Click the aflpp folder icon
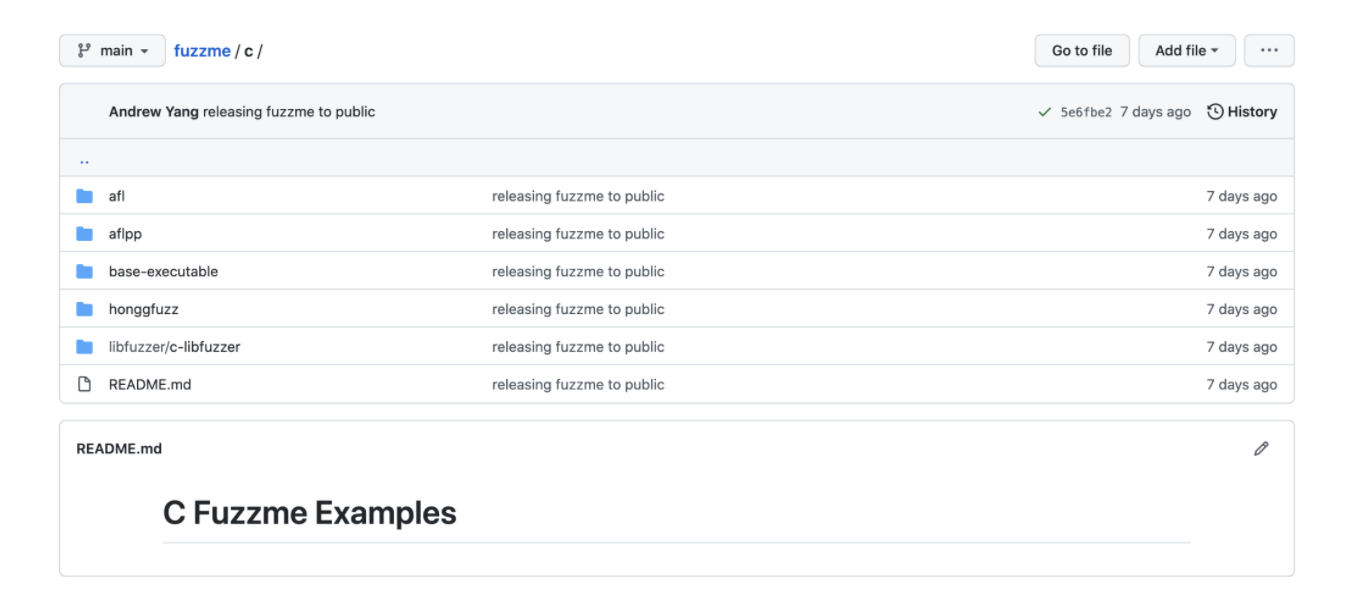 85,234
